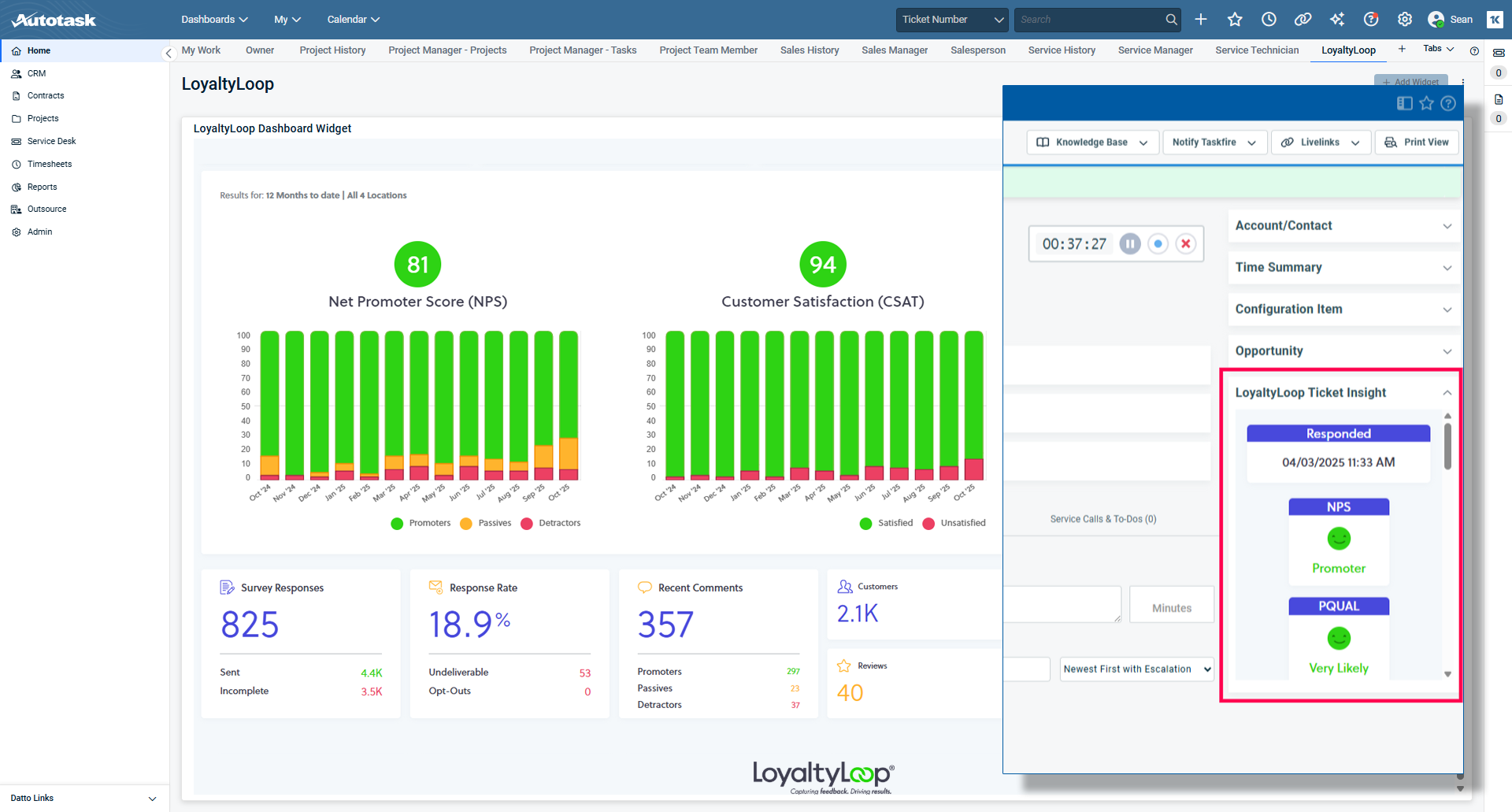Toggle the side panel layout icon
The height and width of the screenshot is (812, 1512).
[1404, 103]
